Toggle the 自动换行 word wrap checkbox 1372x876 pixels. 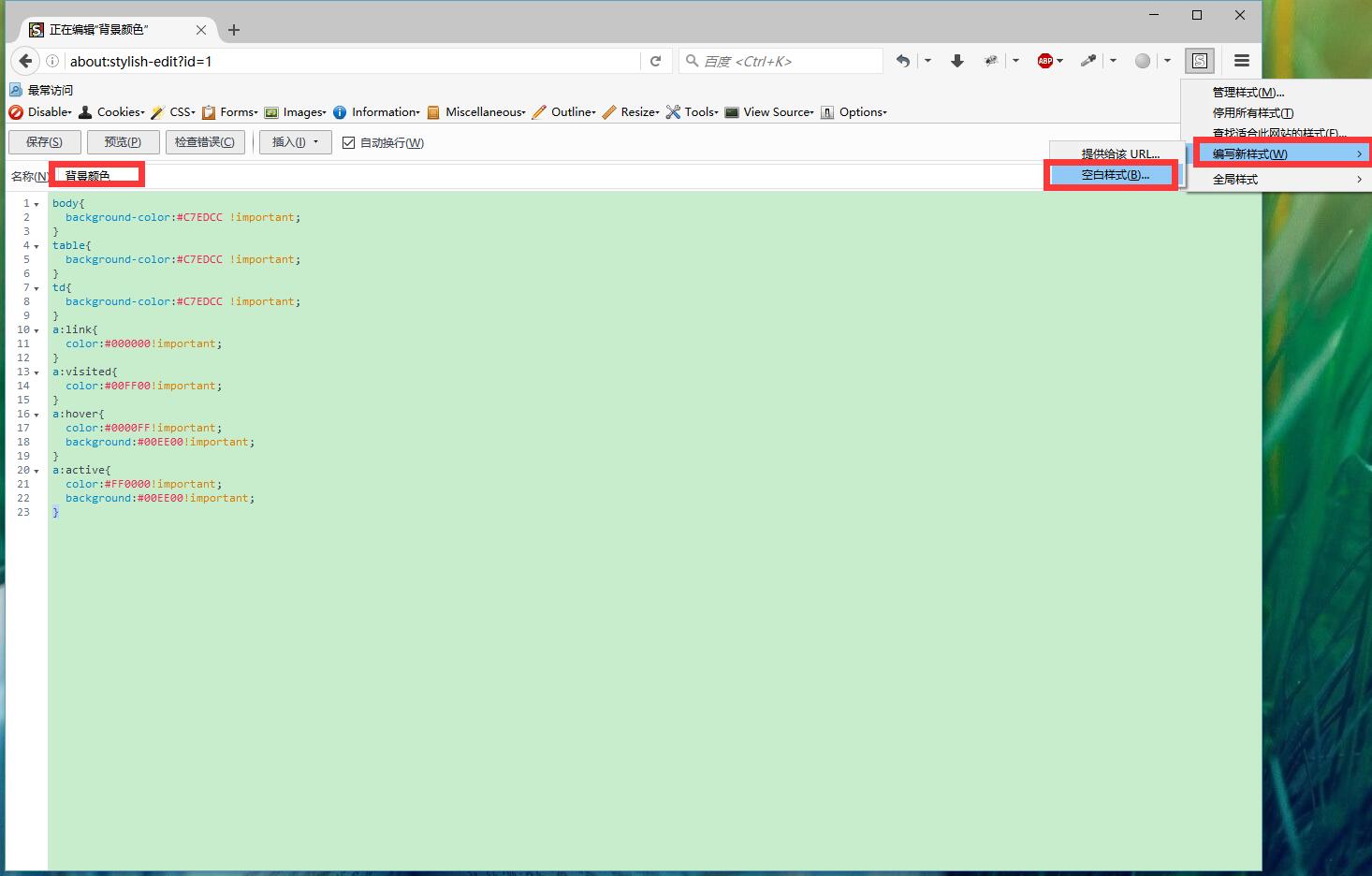click(349, 142)
